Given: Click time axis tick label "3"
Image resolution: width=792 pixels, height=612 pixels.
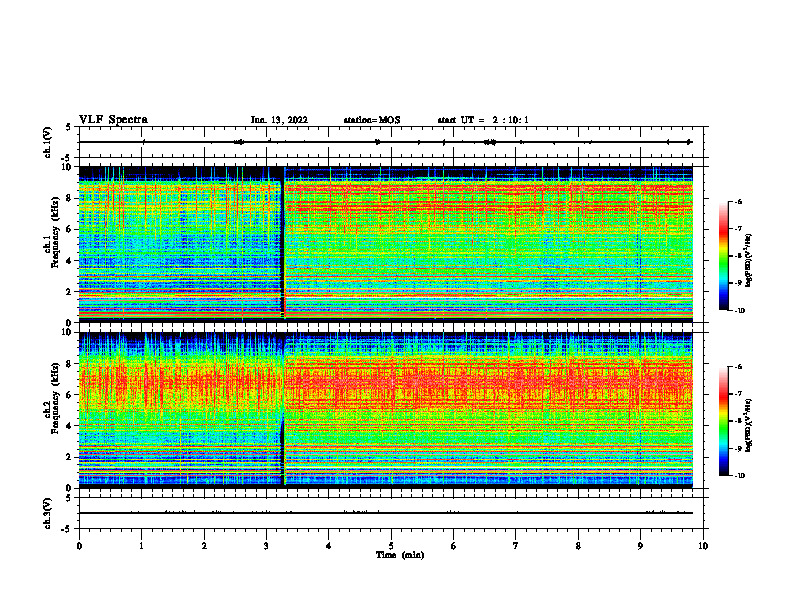Looking at the screenshot, I should click(x=266, y=546).
